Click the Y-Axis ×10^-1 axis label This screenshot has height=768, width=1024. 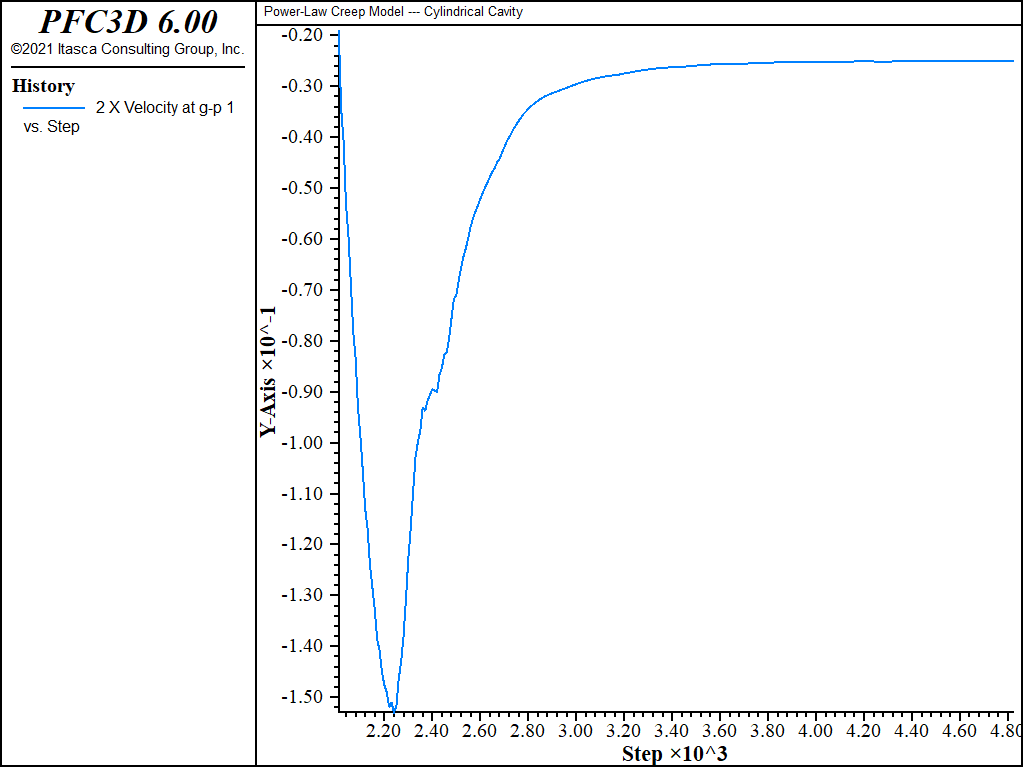click(268, 372)
